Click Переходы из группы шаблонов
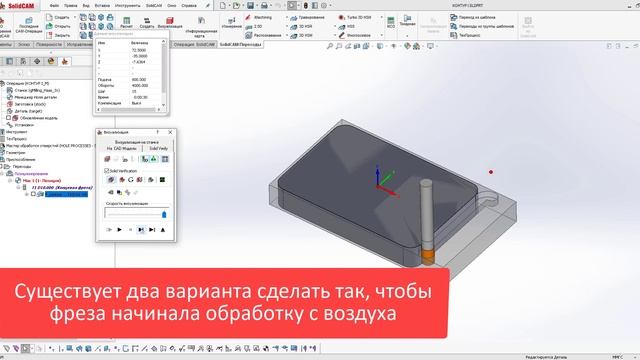Image resolution: width=640 pixels, height=360 pixels. (482, 26)
